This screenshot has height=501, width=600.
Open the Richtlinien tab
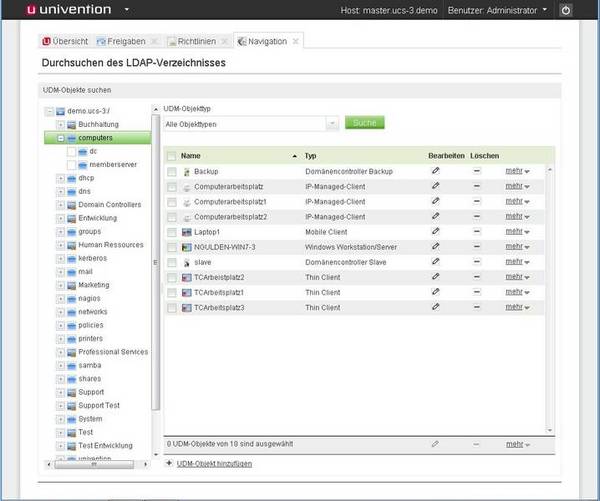point(199,41)
